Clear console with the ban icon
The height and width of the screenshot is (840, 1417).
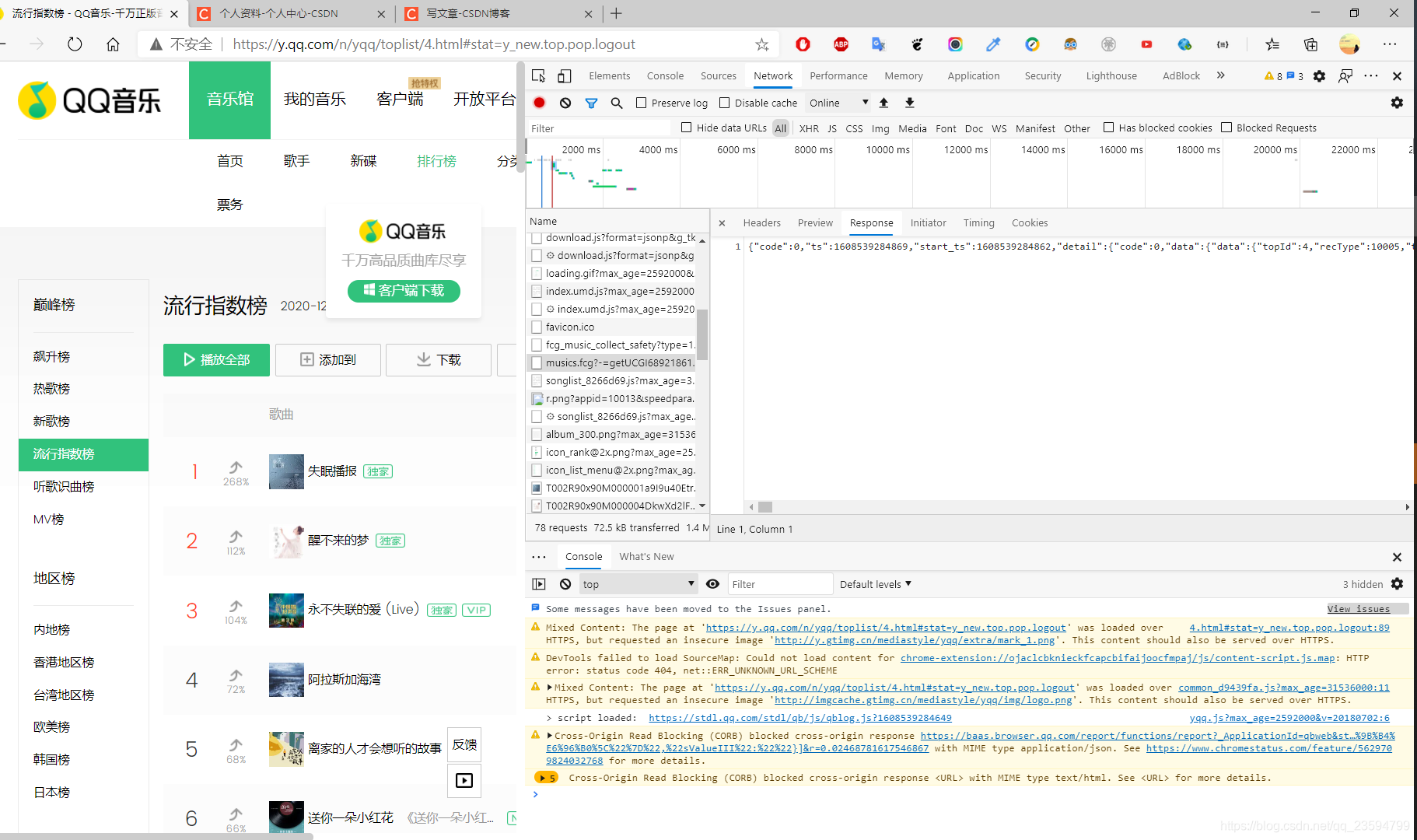tap(565, 584)
